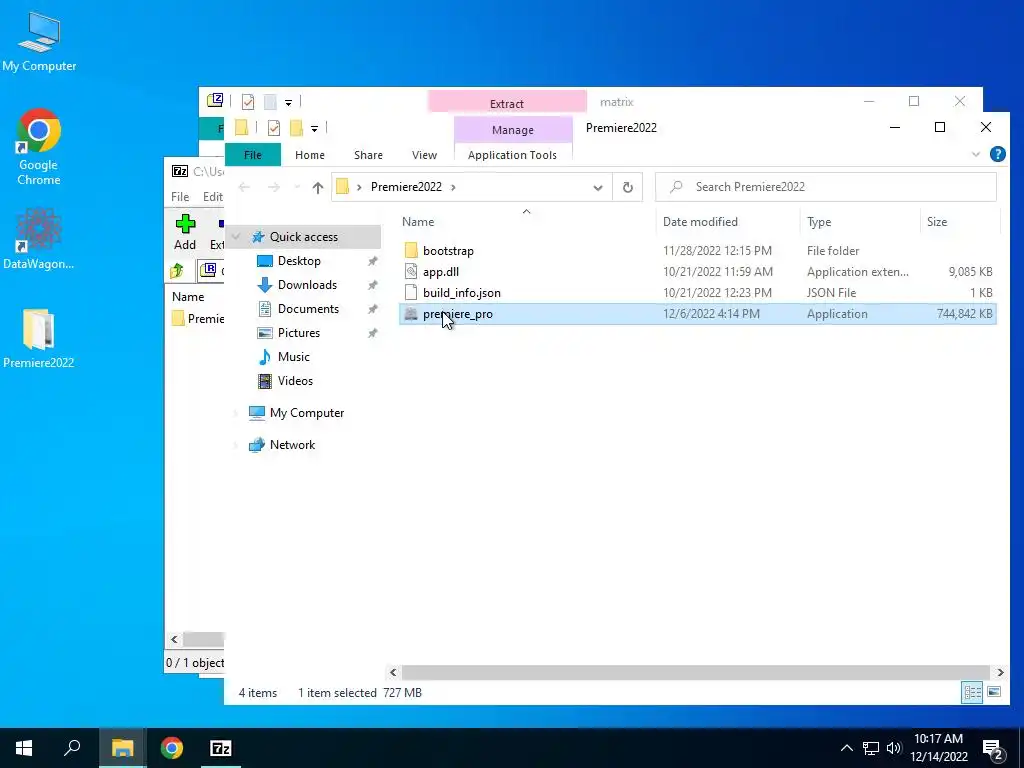Show hidden tray icons chevron
1024x768 pixels.
click(x=846, y=748)
